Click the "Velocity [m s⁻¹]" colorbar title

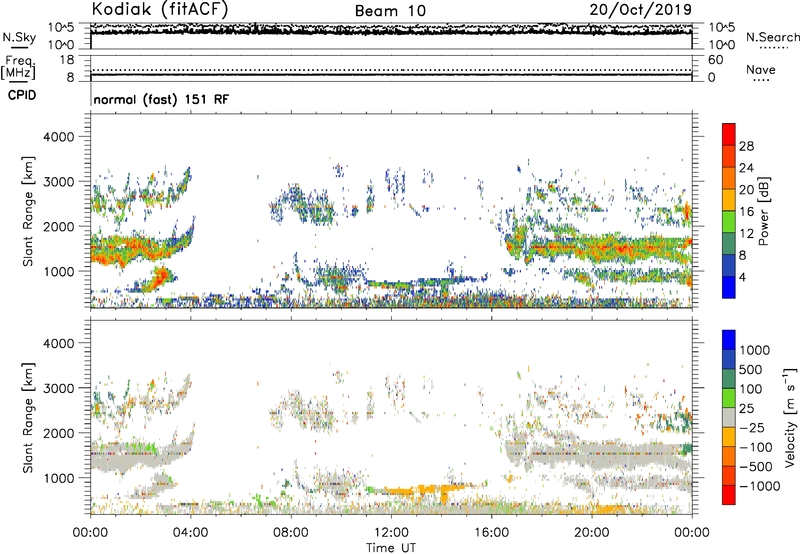790,417
